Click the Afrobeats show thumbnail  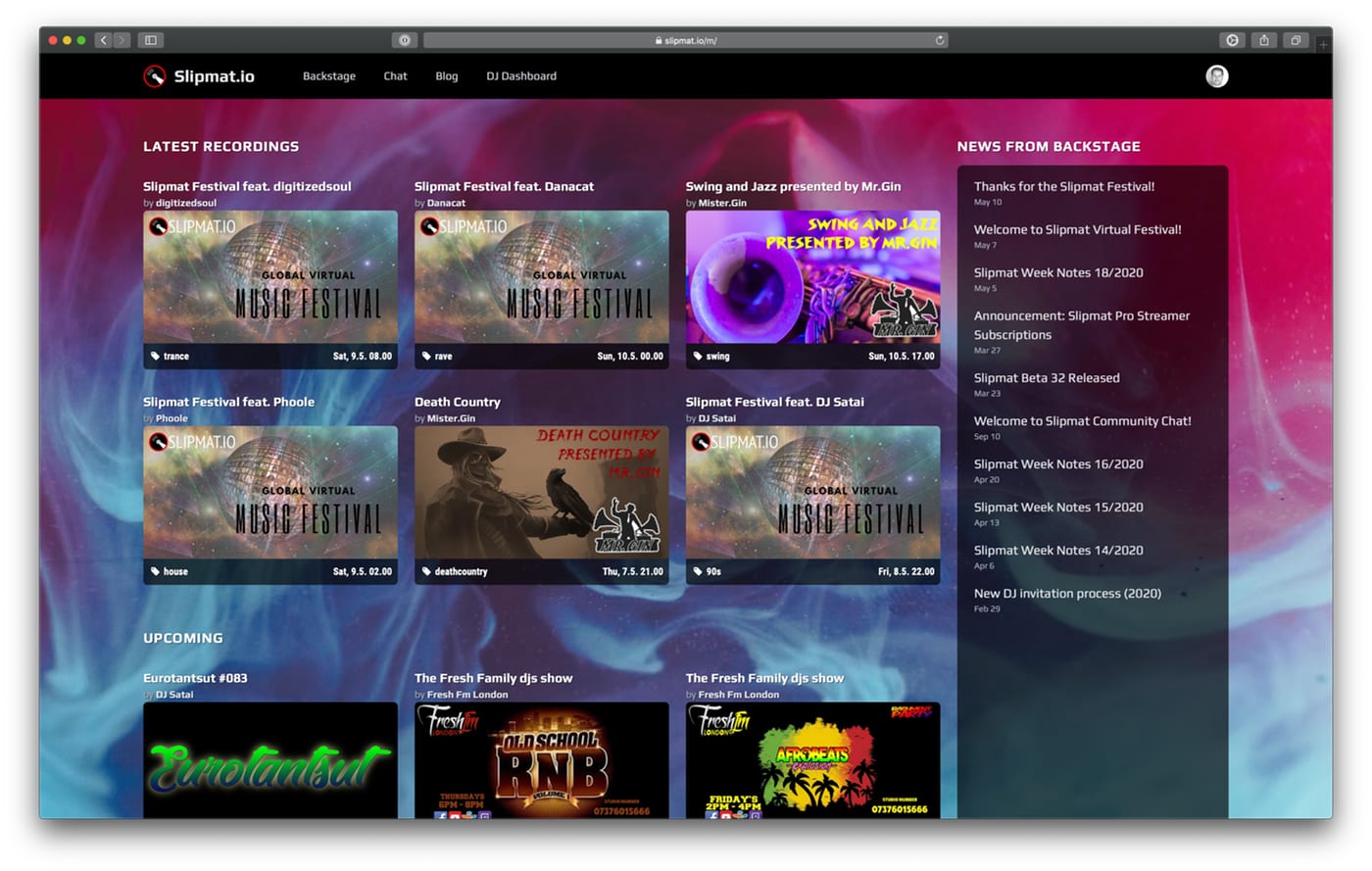click(812, 760)
